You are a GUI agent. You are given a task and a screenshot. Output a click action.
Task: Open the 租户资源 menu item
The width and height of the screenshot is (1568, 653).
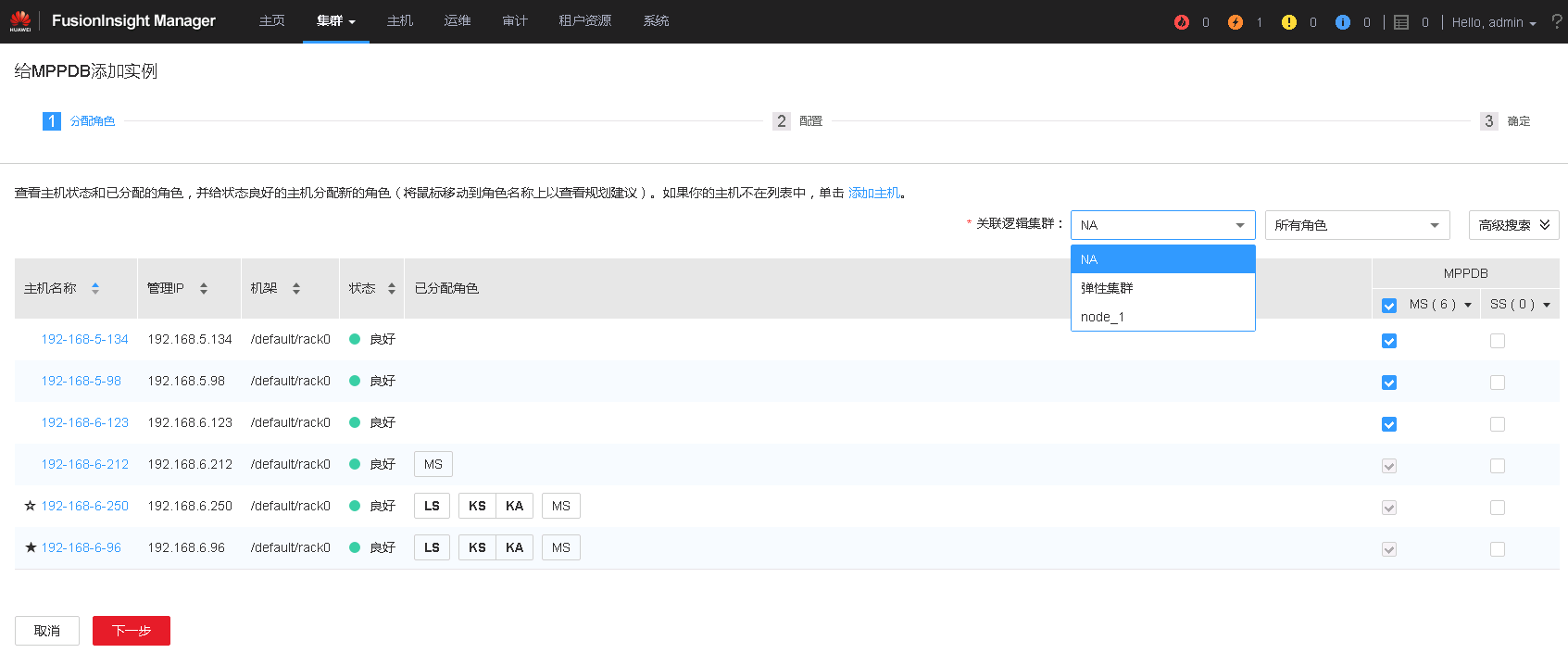pyautogui.click(x=584, y=21)
